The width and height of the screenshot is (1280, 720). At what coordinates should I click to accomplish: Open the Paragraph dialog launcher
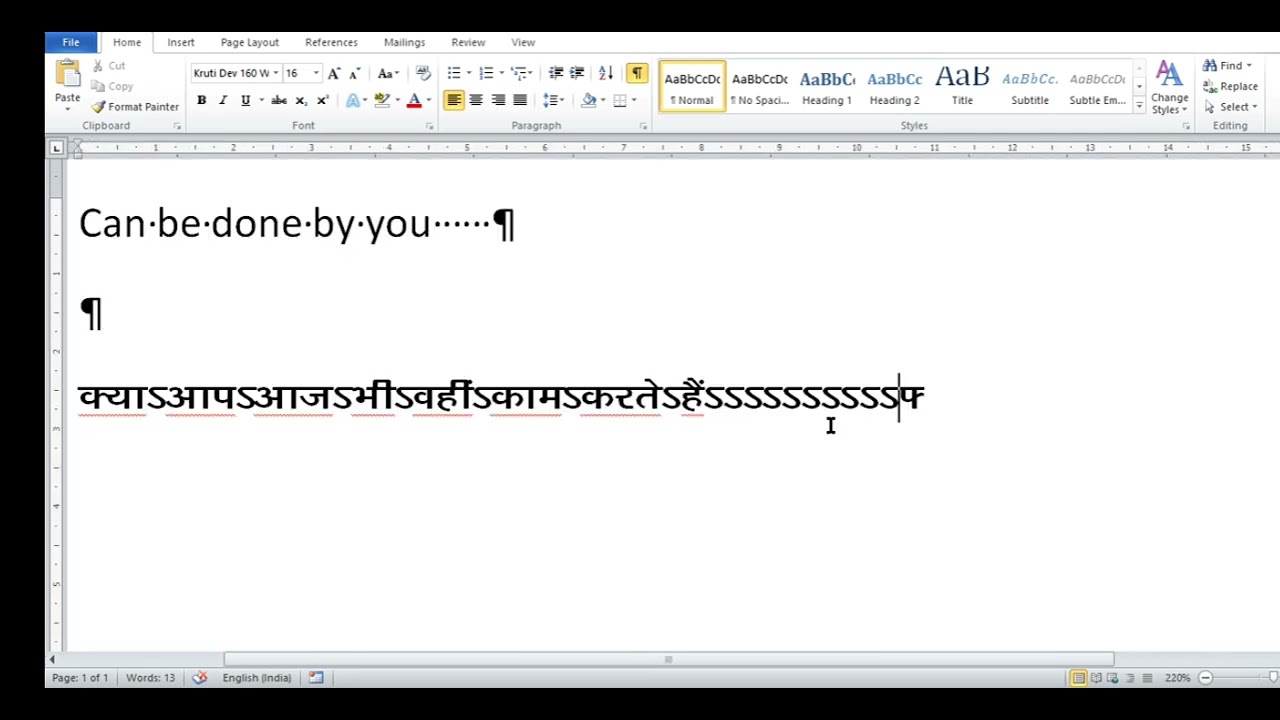click(x=642, y=126)
